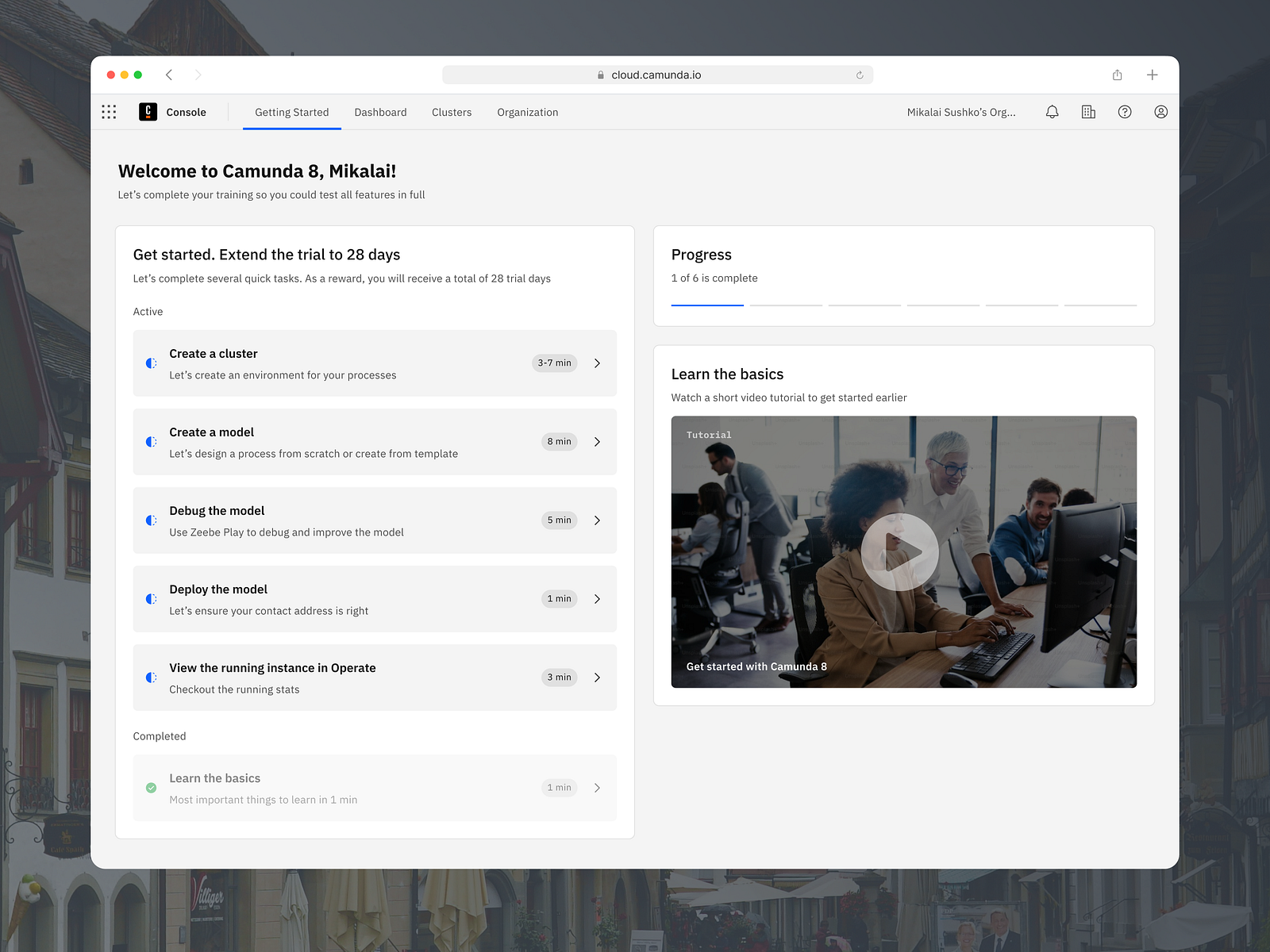Expand the Learn the basics task chevron
1270x952 pixels.
tap(597, 788)
